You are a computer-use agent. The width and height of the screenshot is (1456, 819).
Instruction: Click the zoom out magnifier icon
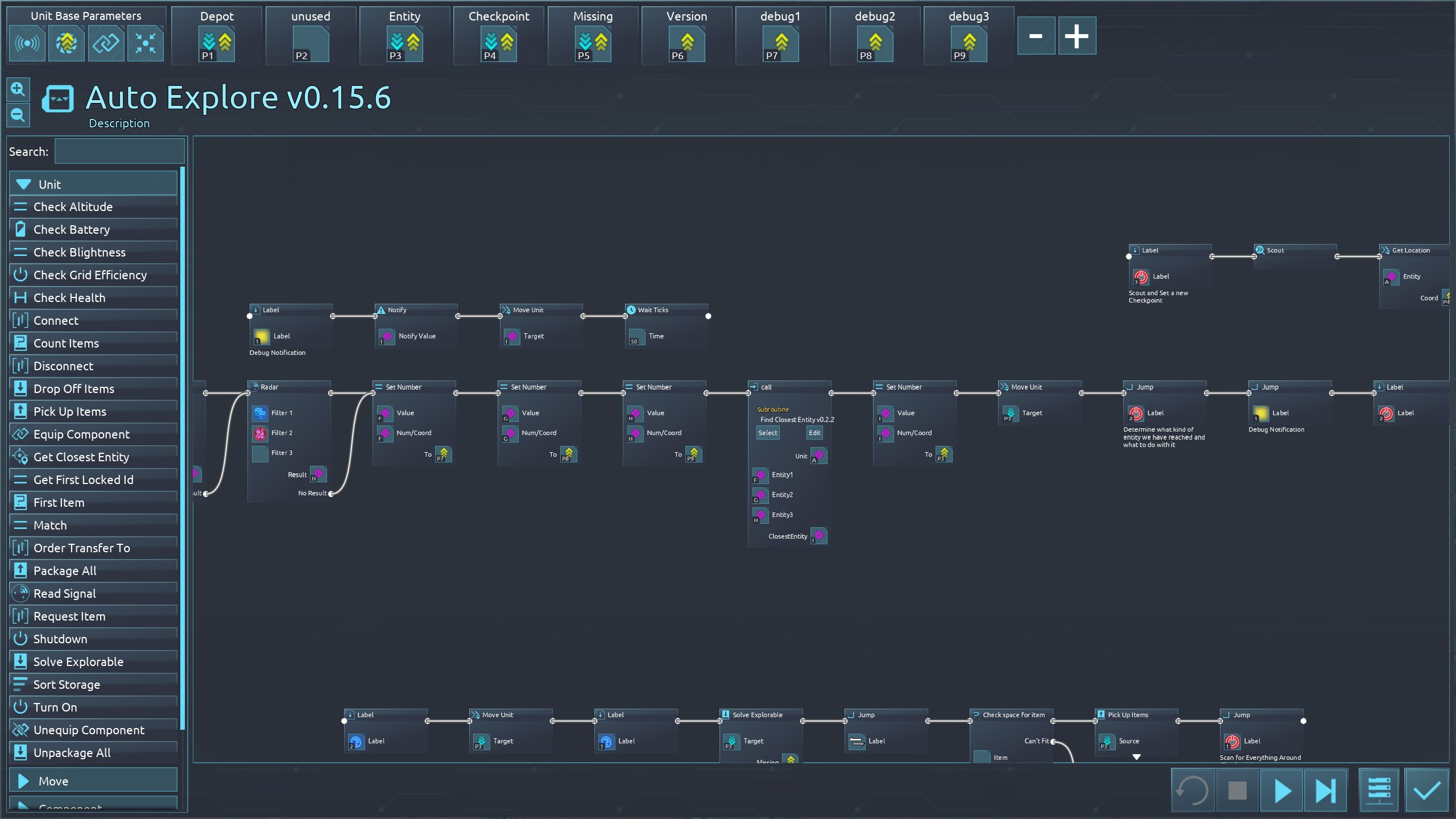[18, 115]
